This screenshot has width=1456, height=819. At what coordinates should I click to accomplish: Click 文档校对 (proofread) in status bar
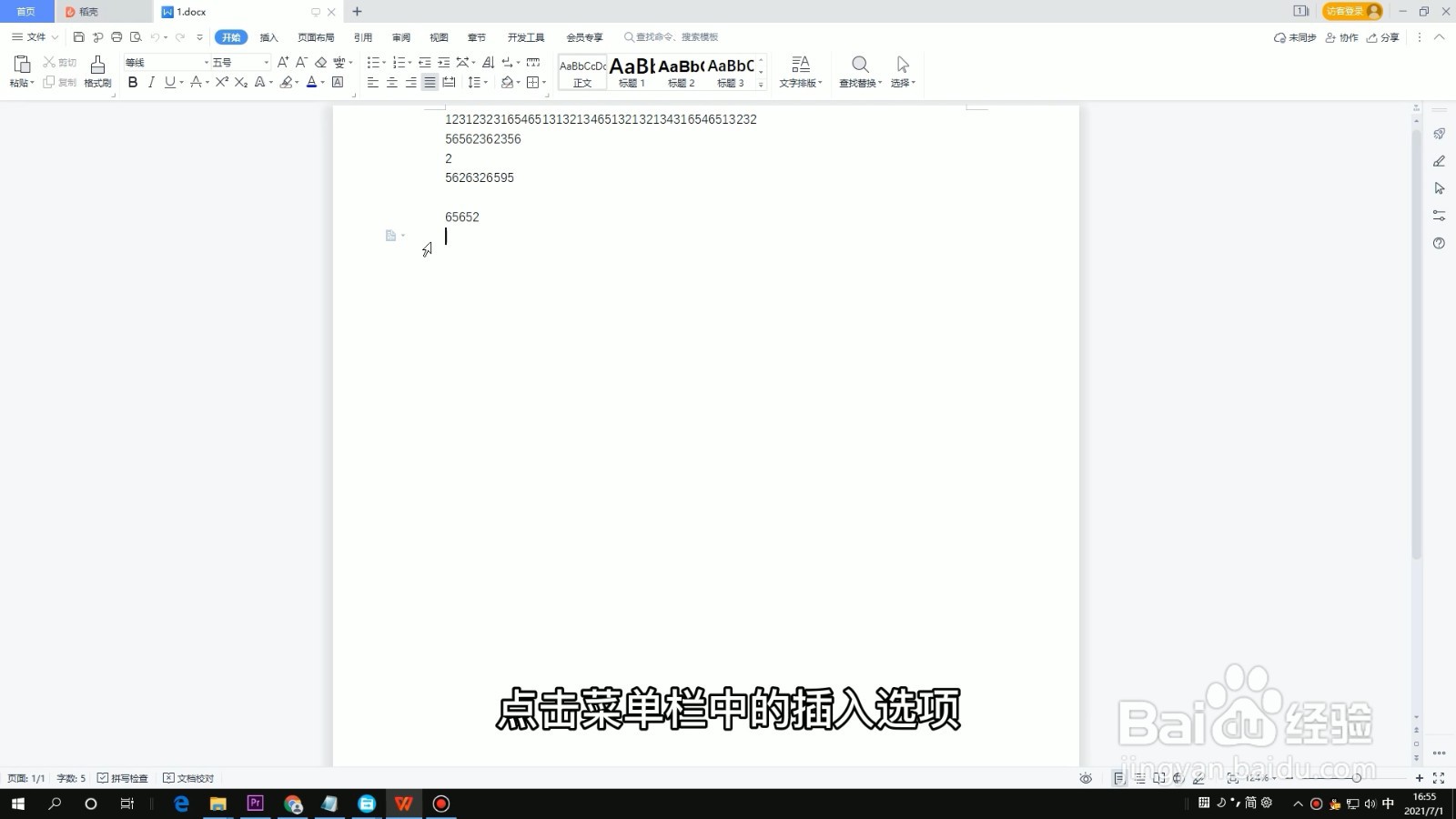pyautogui.click(x=188, y=778)
